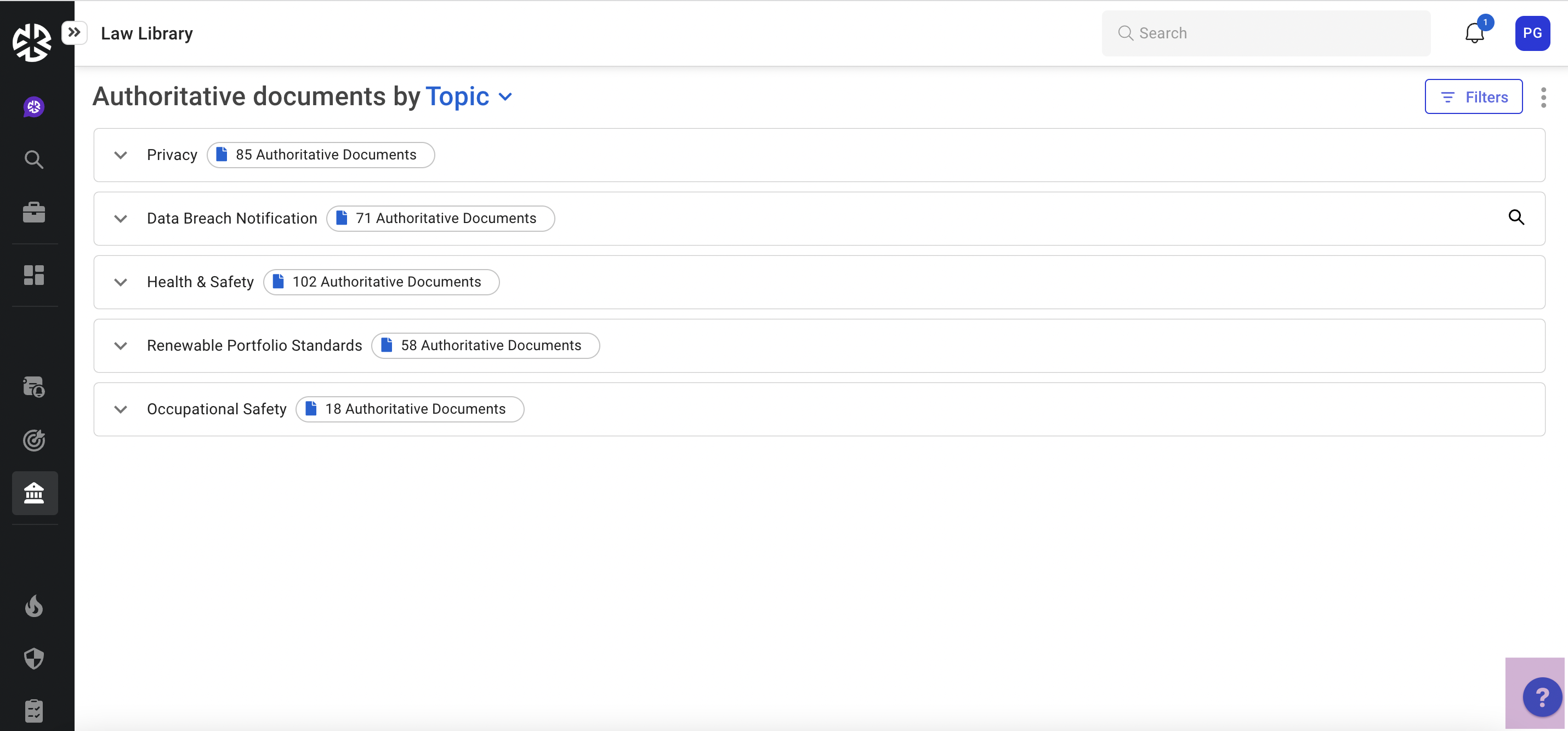Open the briefcase icon in sidebar
Viewport: 1568px width, 731px height.
tap(34, 212)
